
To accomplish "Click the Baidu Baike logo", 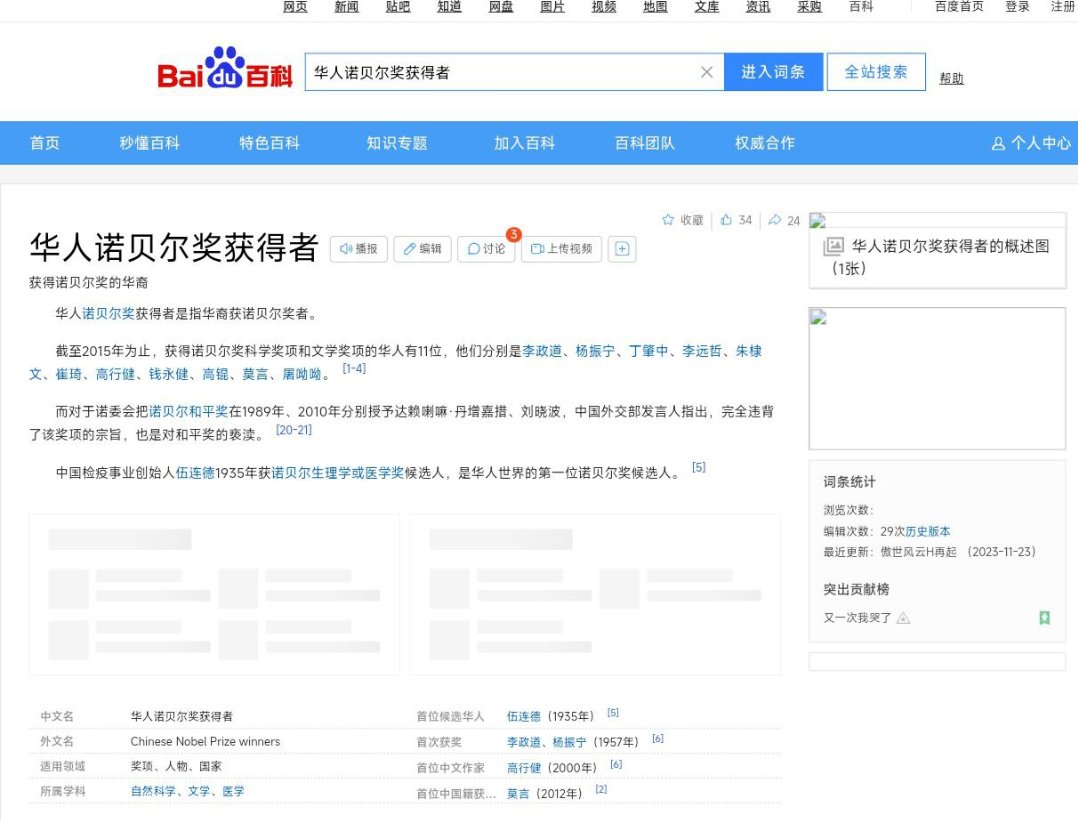I will (x=225, y=69).
